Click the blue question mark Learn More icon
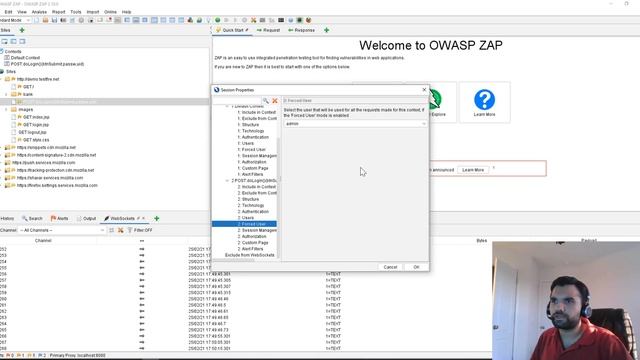Image resolution: width=640 pixels, height=360 pixels. pos(484,100)
